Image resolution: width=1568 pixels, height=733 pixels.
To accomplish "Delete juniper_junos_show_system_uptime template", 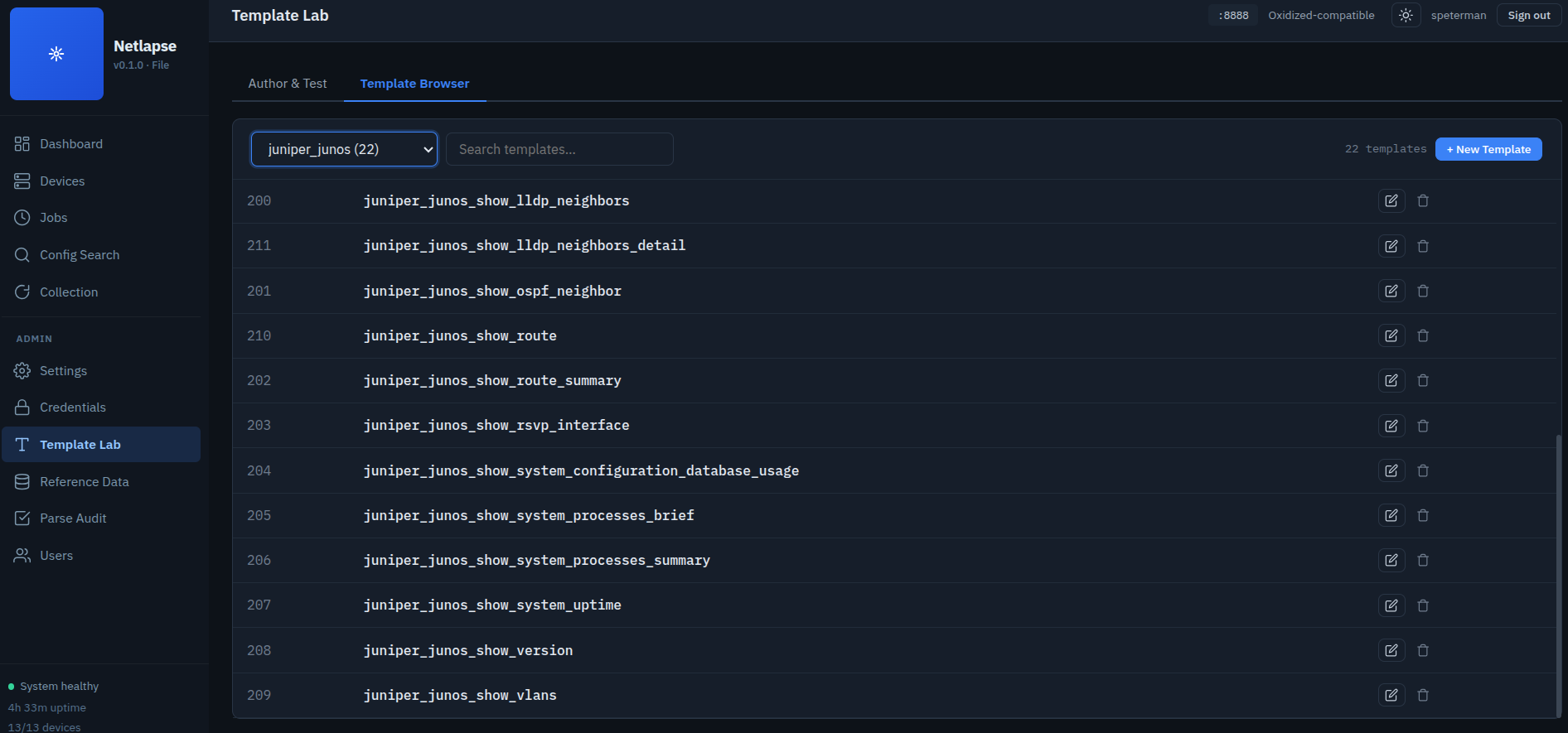I will click(x=1423, y=605).
